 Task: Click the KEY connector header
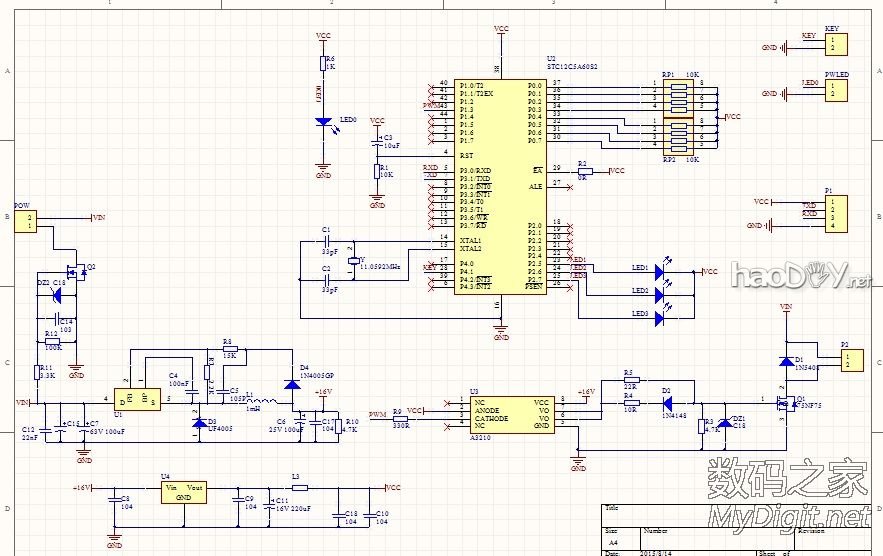[832, 44]
